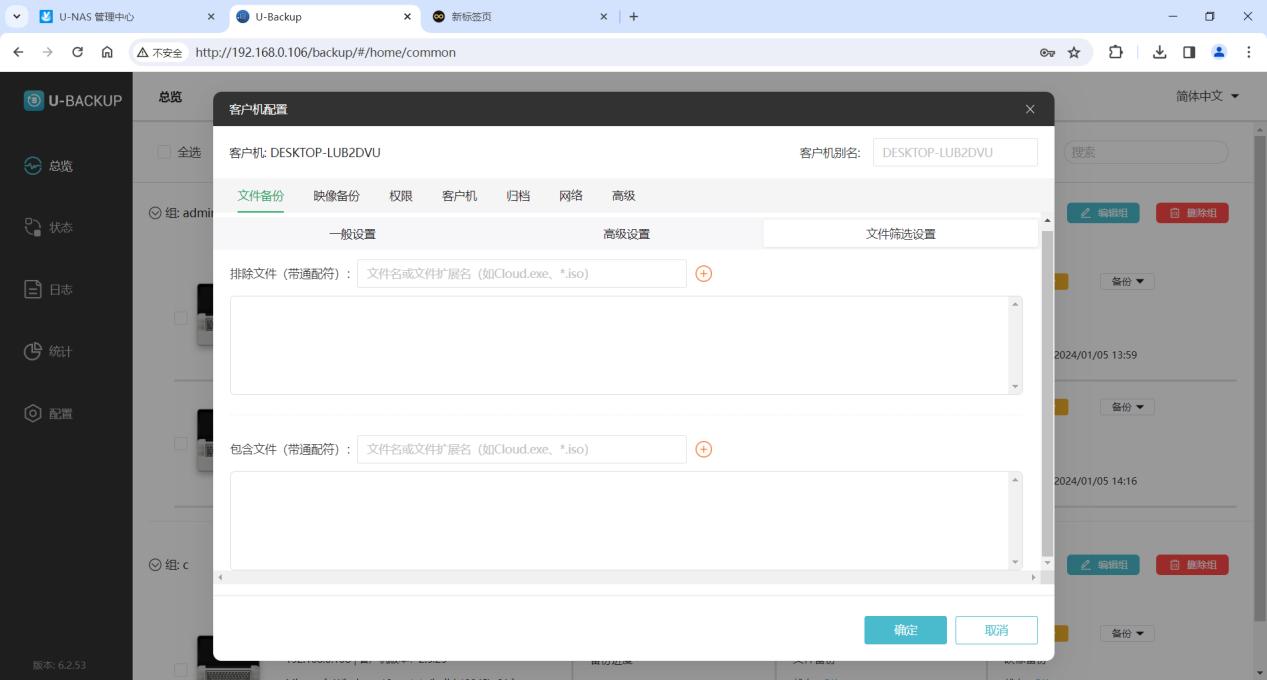Click the dialog's vertical scrollbar
Screen dimensions: 1267x680
click(x=1047, y=390)
